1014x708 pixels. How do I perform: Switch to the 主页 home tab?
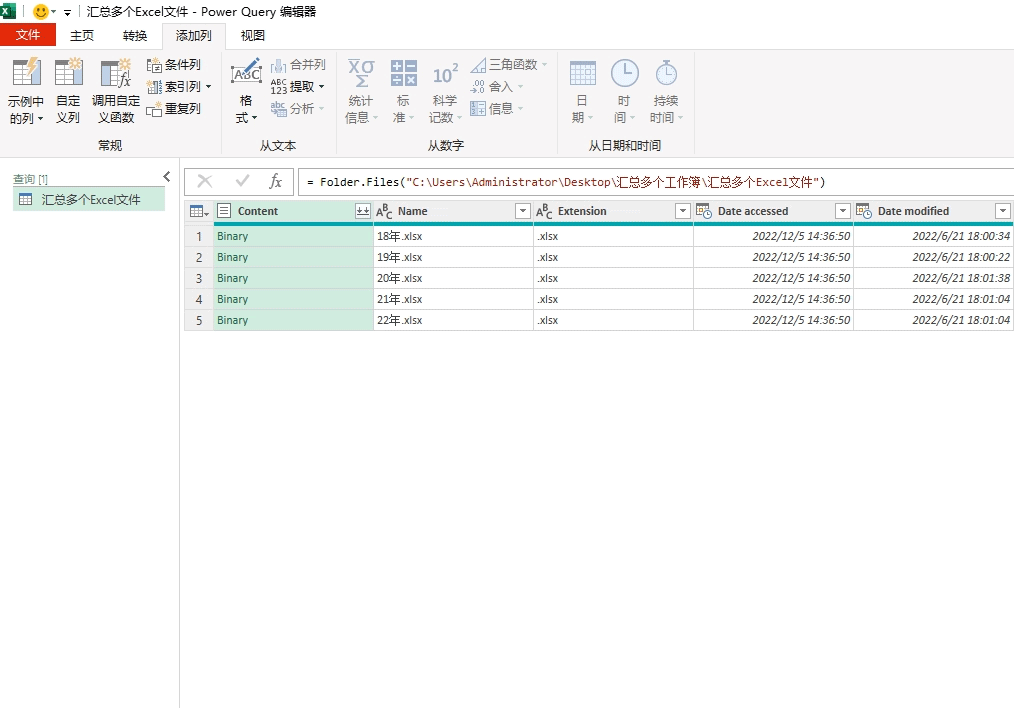point(82,36)
